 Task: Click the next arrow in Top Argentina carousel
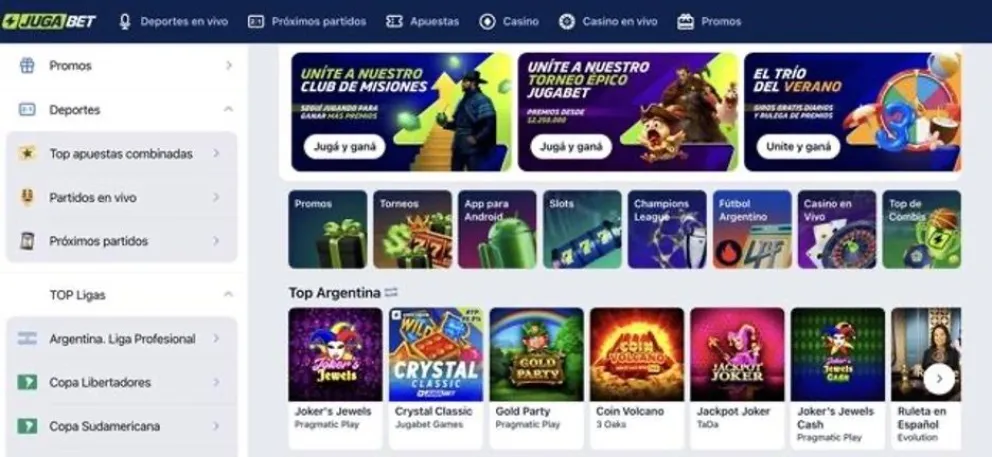[939, 379]
